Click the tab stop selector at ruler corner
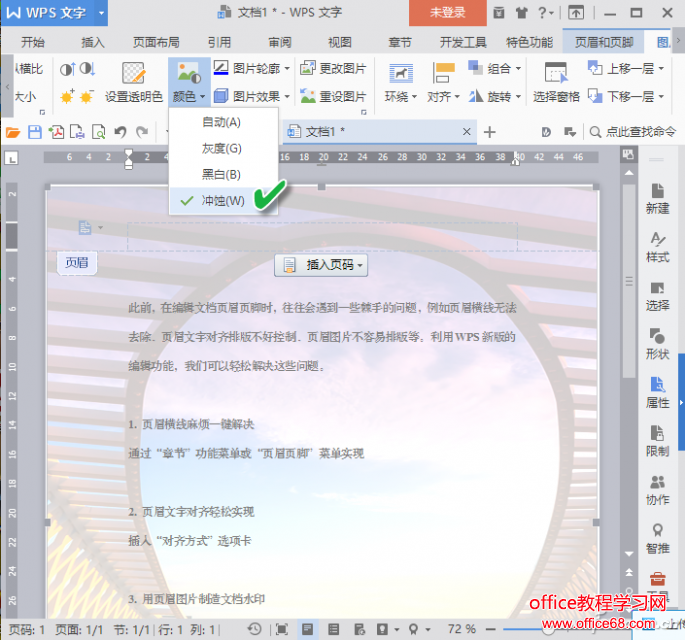 pyautogui.click(x=11, y=158)
